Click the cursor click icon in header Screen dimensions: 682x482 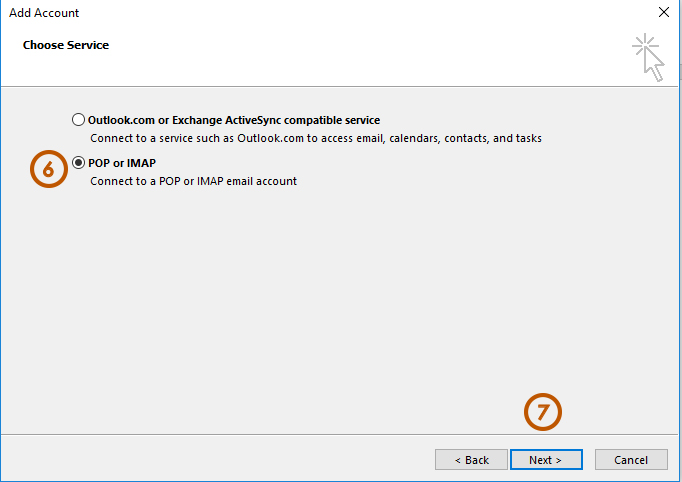tap(650, 57)
